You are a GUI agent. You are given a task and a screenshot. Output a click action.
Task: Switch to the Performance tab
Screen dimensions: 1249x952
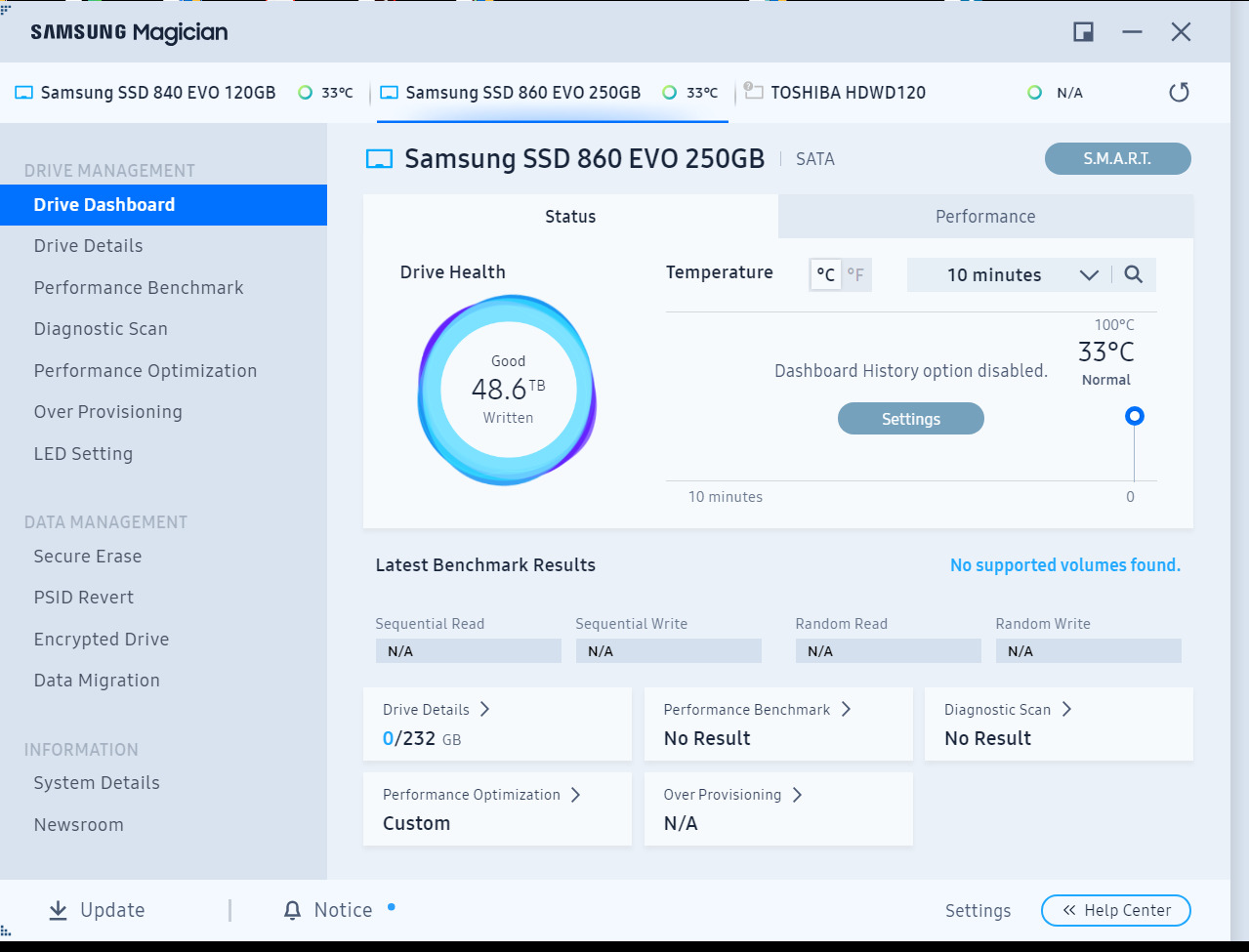point(985,217)
